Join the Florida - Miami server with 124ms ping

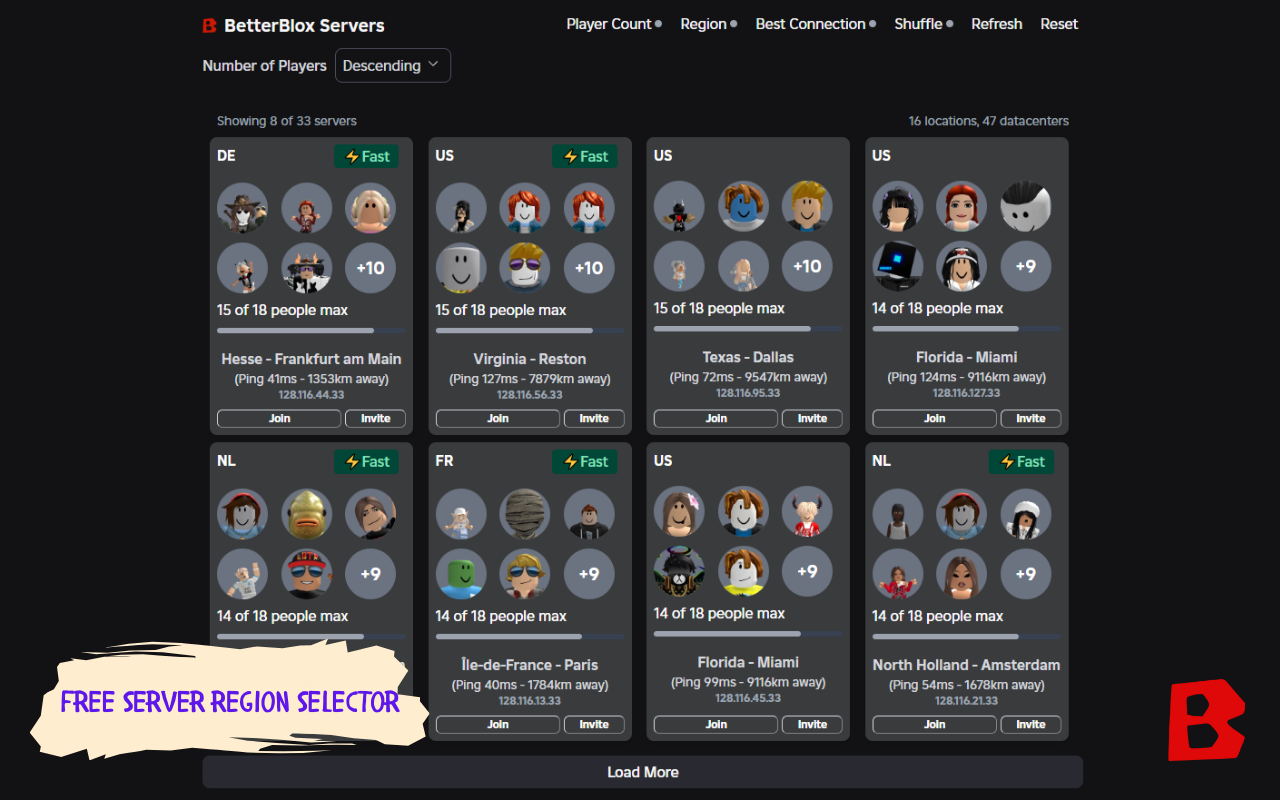935,419
